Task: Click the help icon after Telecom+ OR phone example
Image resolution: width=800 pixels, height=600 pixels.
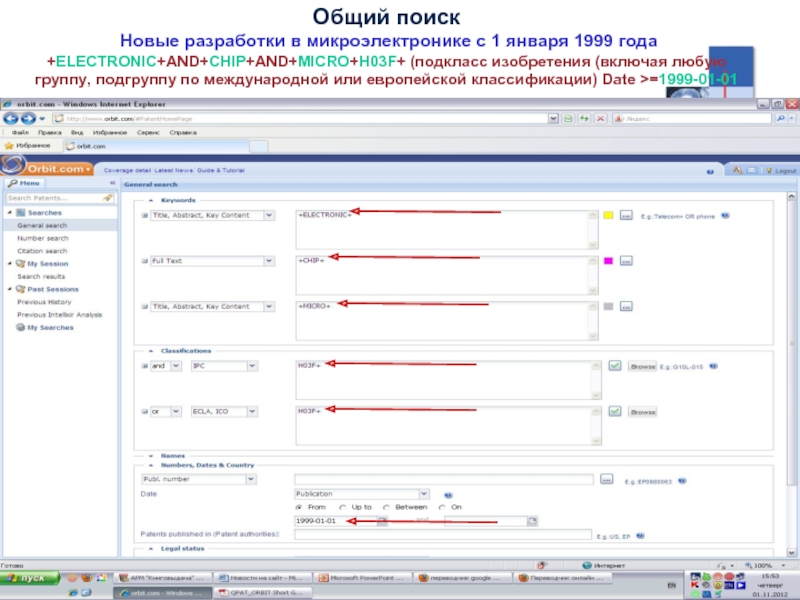Action: coord(726,214)
